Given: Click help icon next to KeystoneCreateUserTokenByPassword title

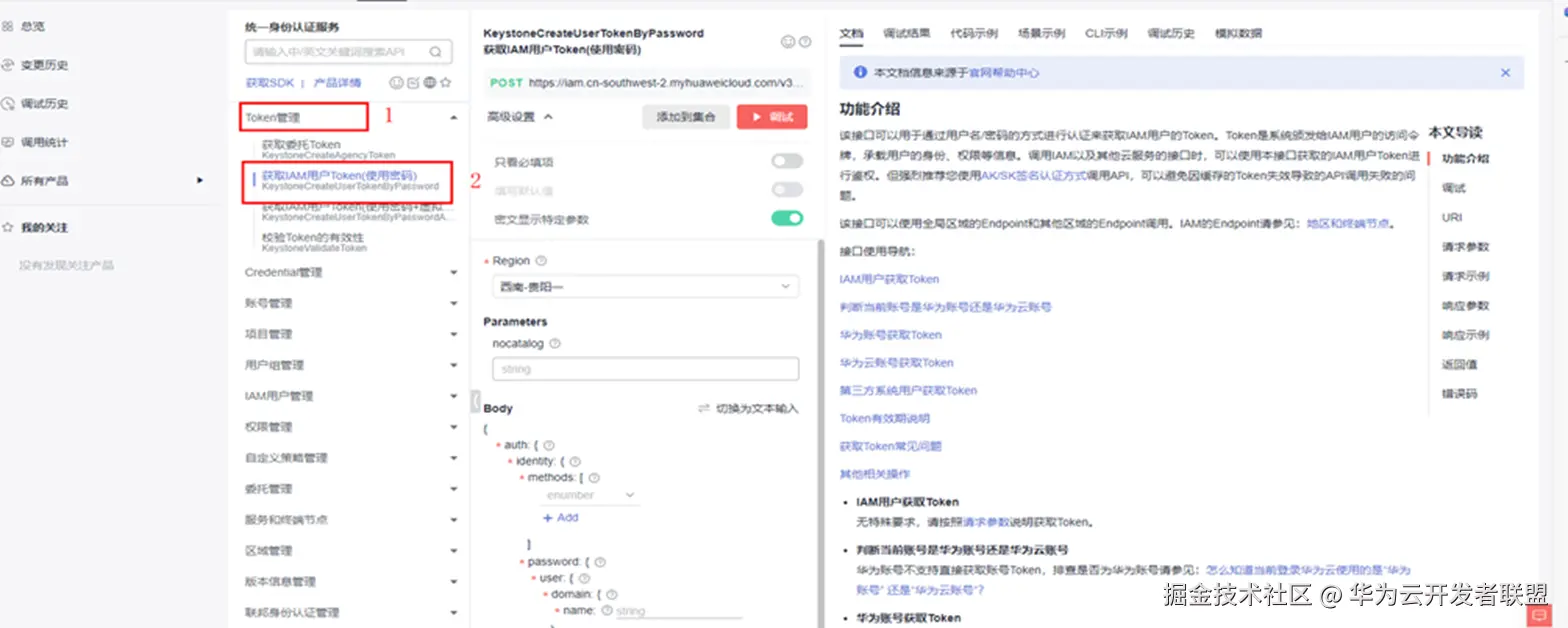Looking at the screenshot, I should click(805, 42).
